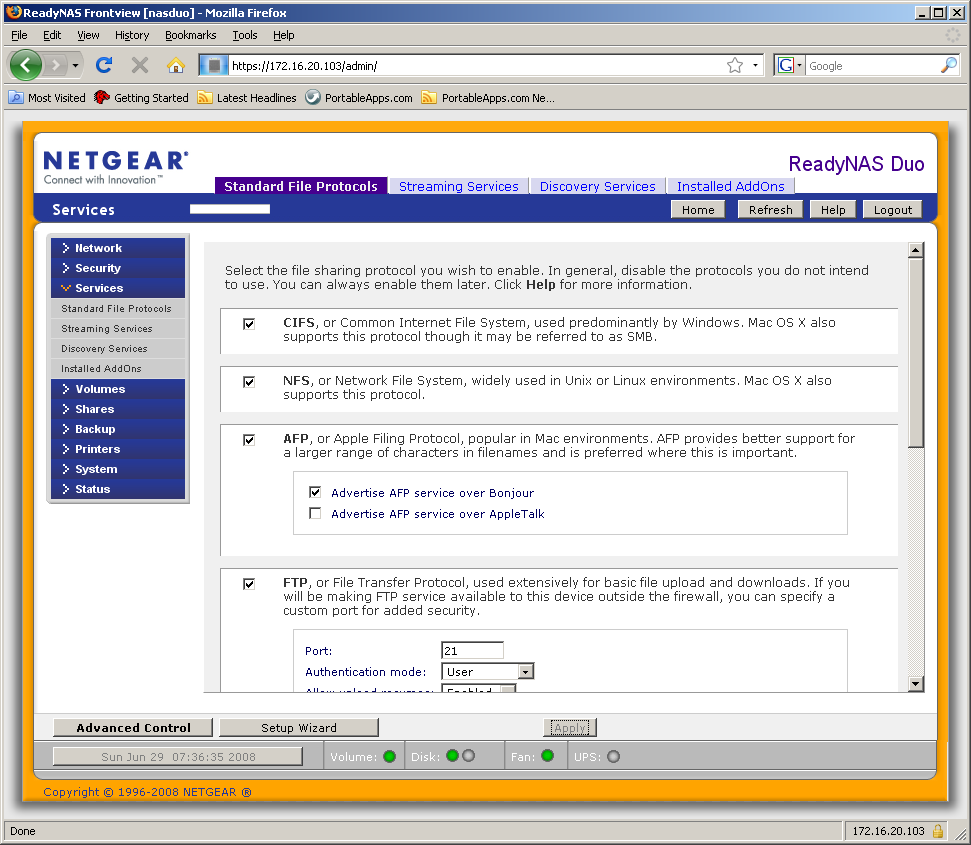Toggle the FTP protocol checkbox
The height and width of the screenshot is (845, 971).
(x=249, y=584)
